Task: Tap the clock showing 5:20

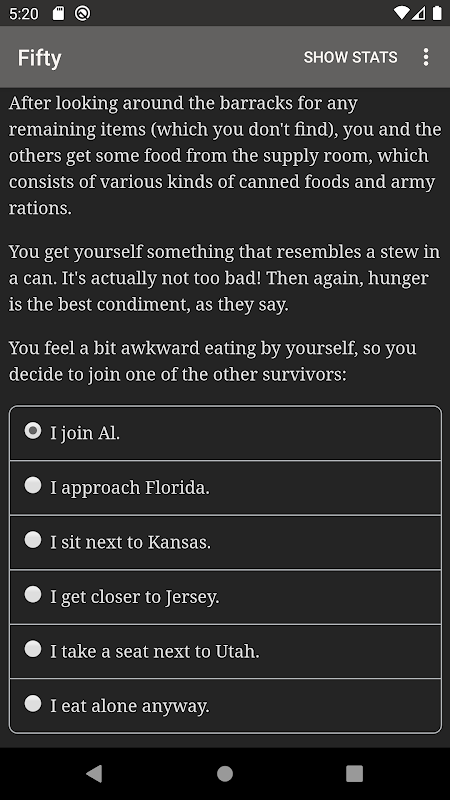Action: (x=24, y=13)
